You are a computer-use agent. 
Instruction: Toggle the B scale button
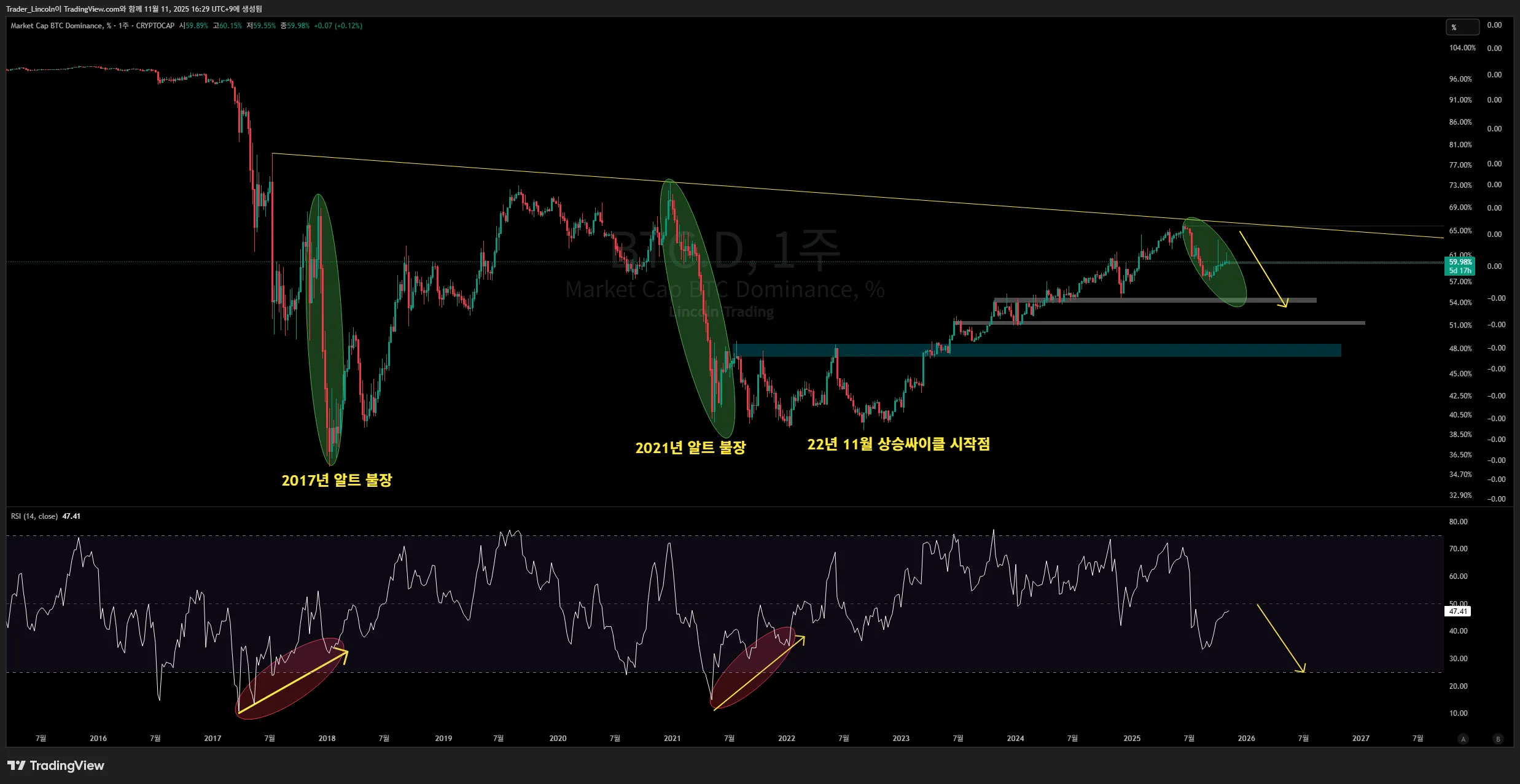(x=1498, y=739)
